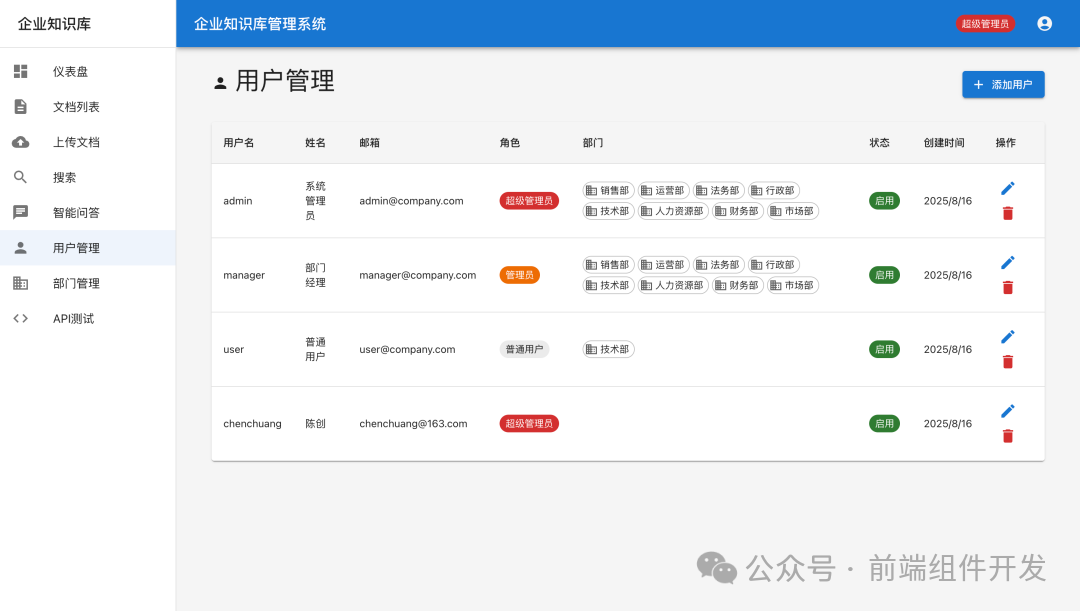This screenshot has width=1080, height=611.
Task: Click the code brackets icon beside API测试
Action: [x=21, y=318]
